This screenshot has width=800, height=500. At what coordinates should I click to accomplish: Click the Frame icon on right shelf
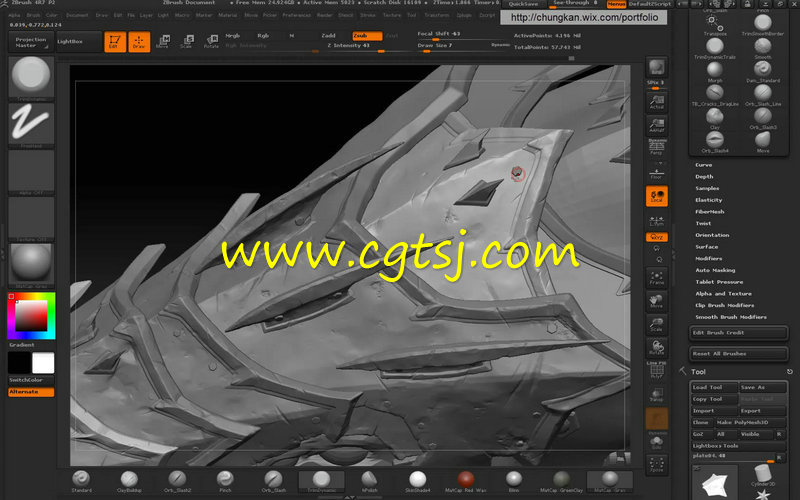(657, 278)
